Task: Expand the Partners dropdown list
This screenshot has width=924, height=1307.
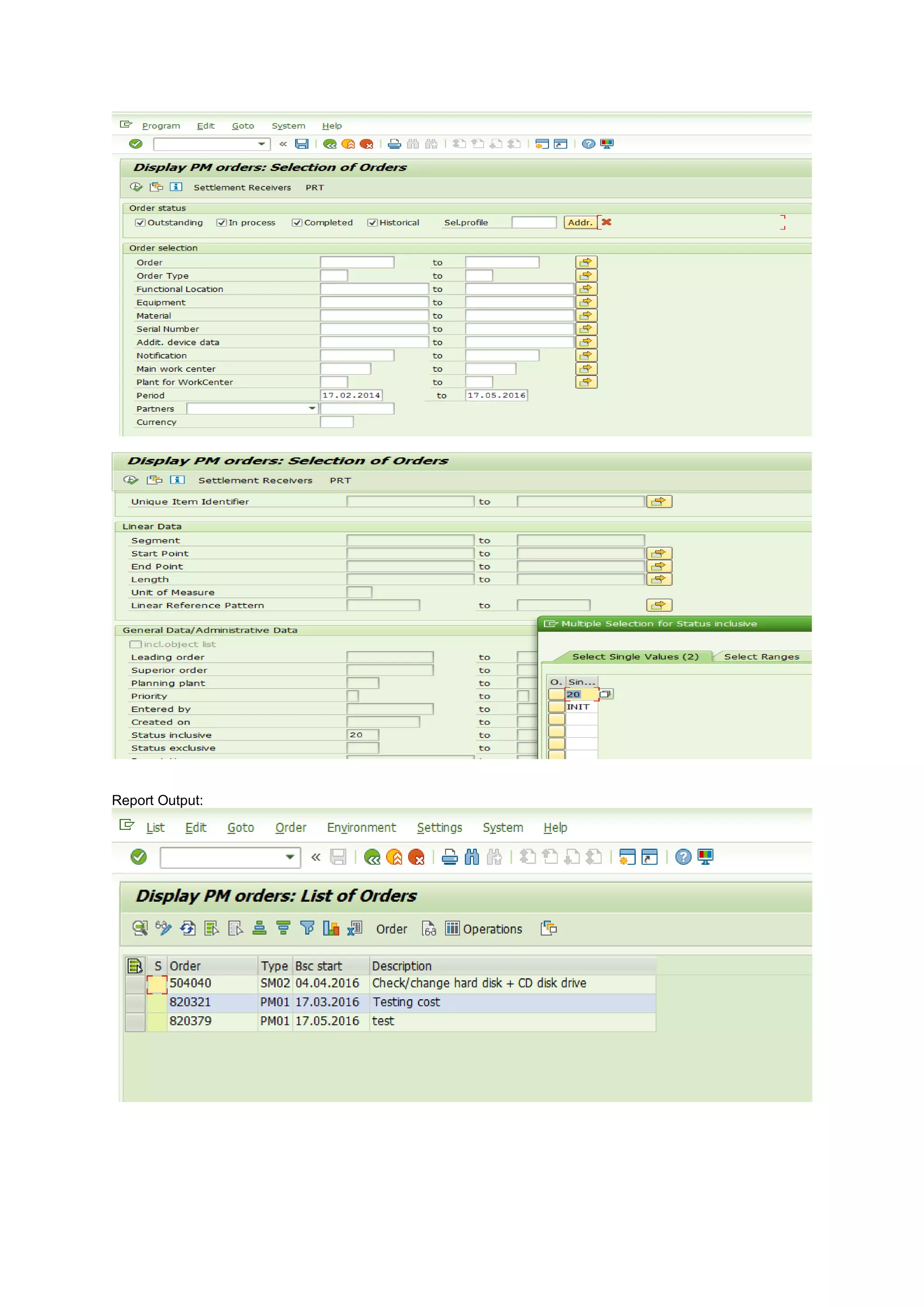Action: click(312, 409)
